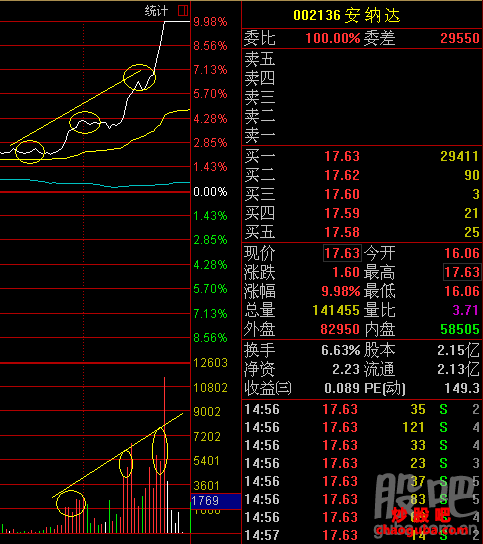The width and height of the screenshot is (483, 544).
Task: Click the 买五 bid volume 25
Action: coord(472,232)
